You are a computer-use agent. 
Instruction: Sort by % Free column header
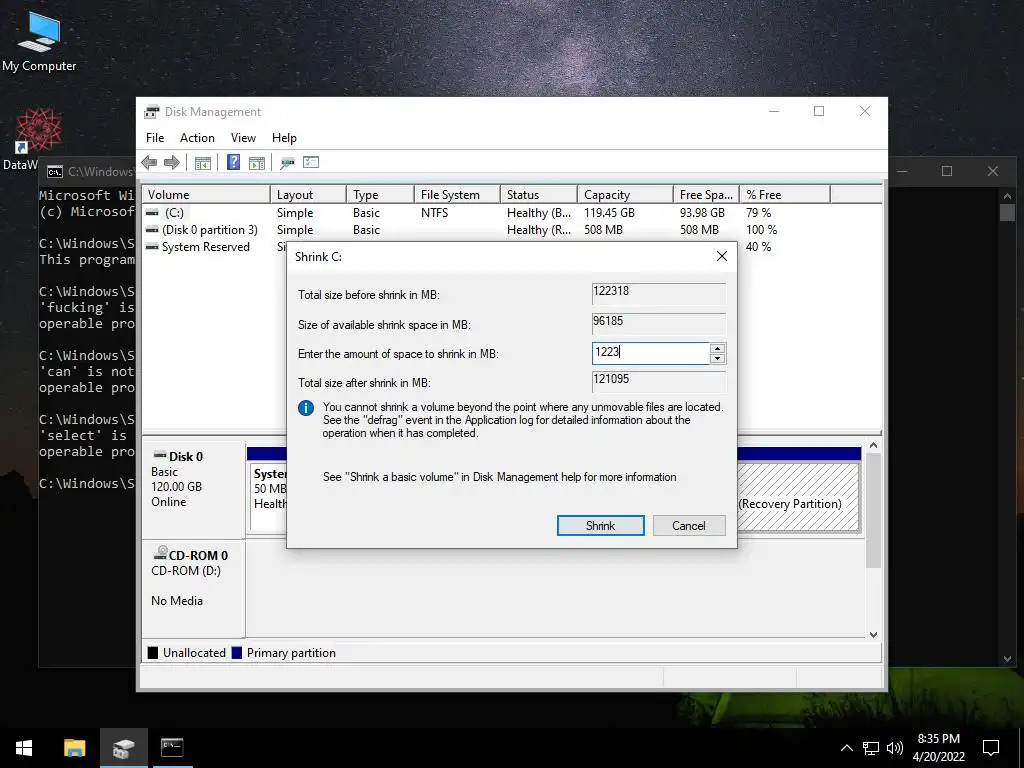[785, 195]
